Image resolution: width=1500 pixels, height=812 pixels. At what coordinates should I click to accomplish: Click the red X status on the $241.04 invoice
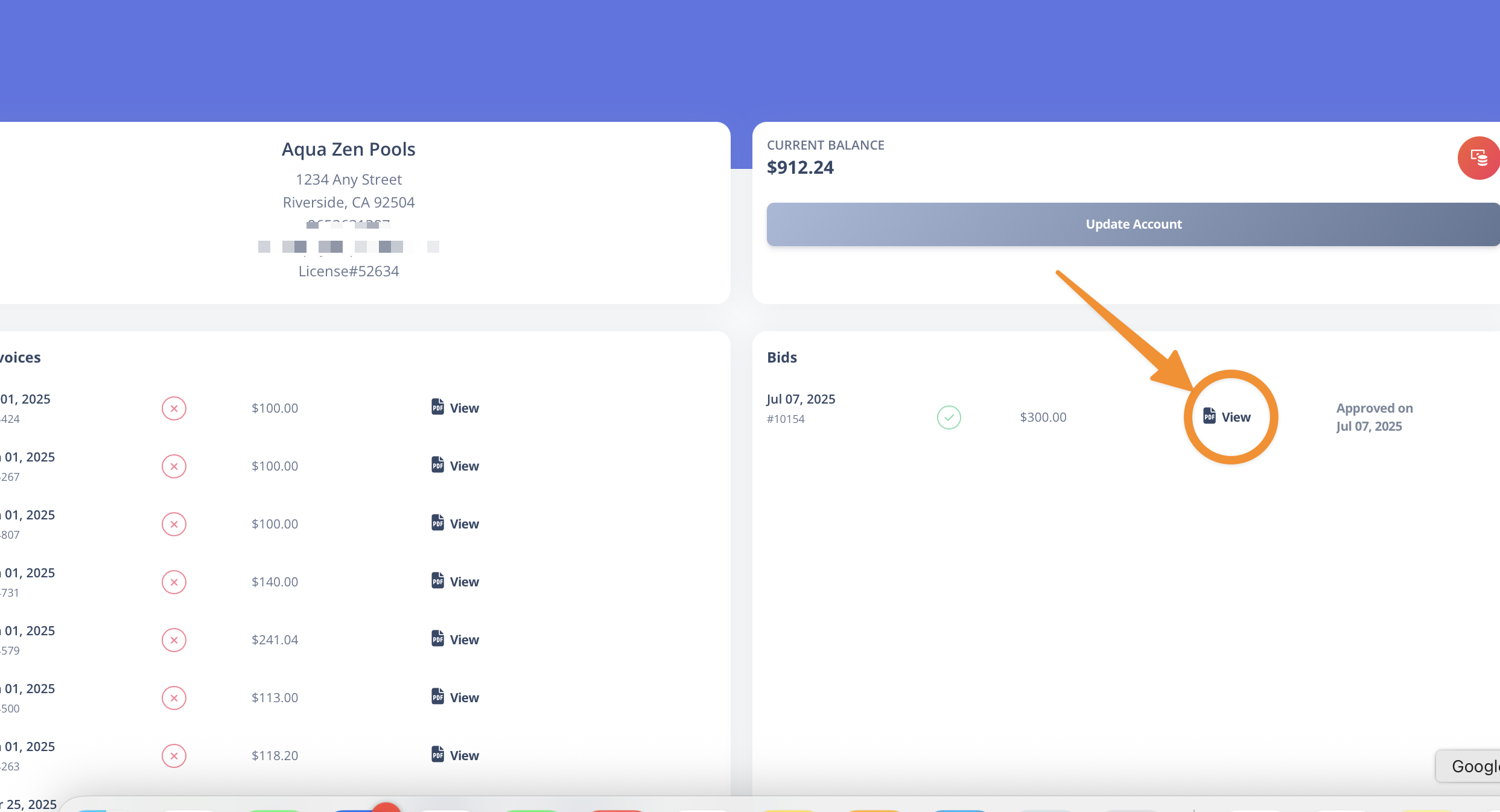174,640
